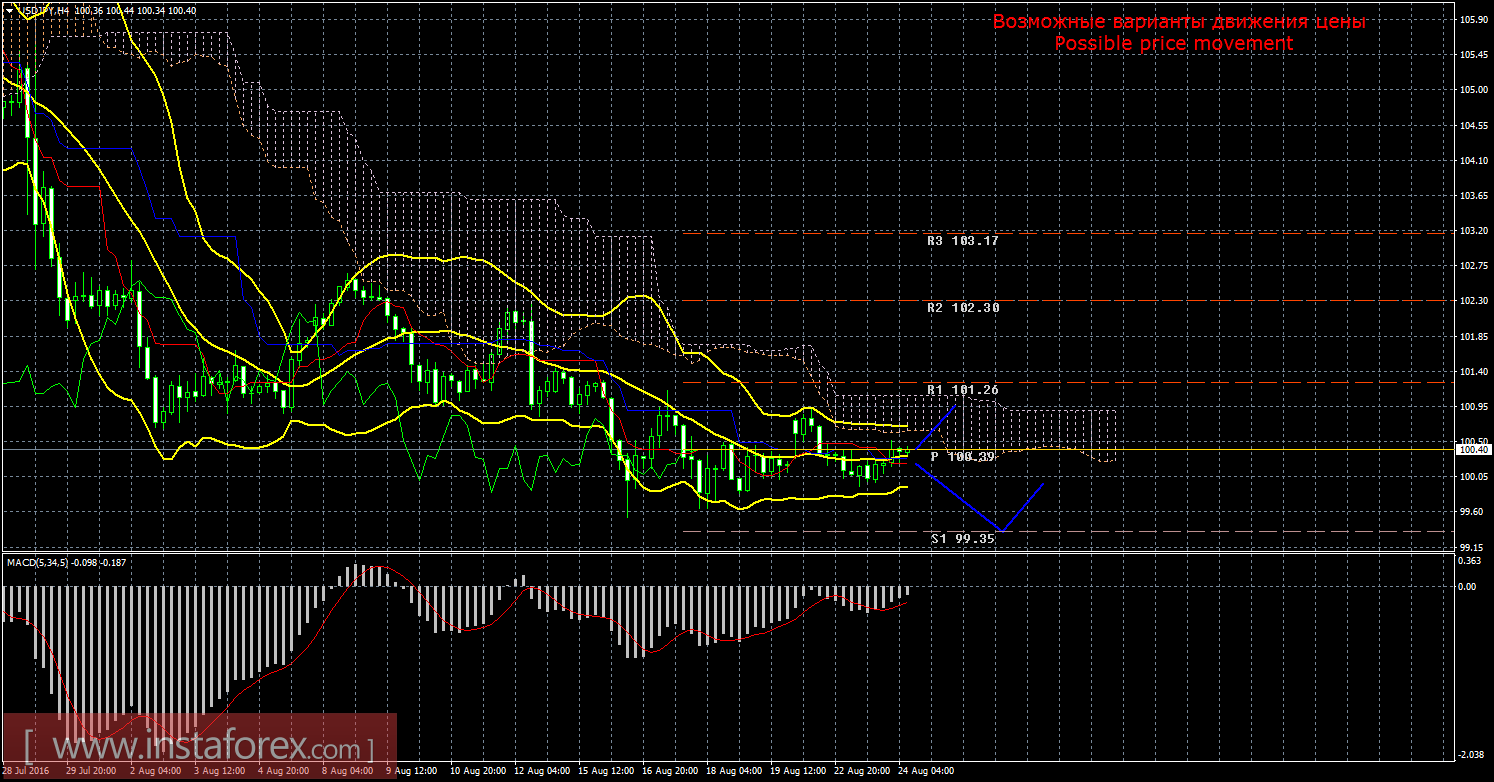Viewport: 1494px width, 782px height.
Task: Select the R2 102.30 resistance label
Action: click(x=962, y=308)
